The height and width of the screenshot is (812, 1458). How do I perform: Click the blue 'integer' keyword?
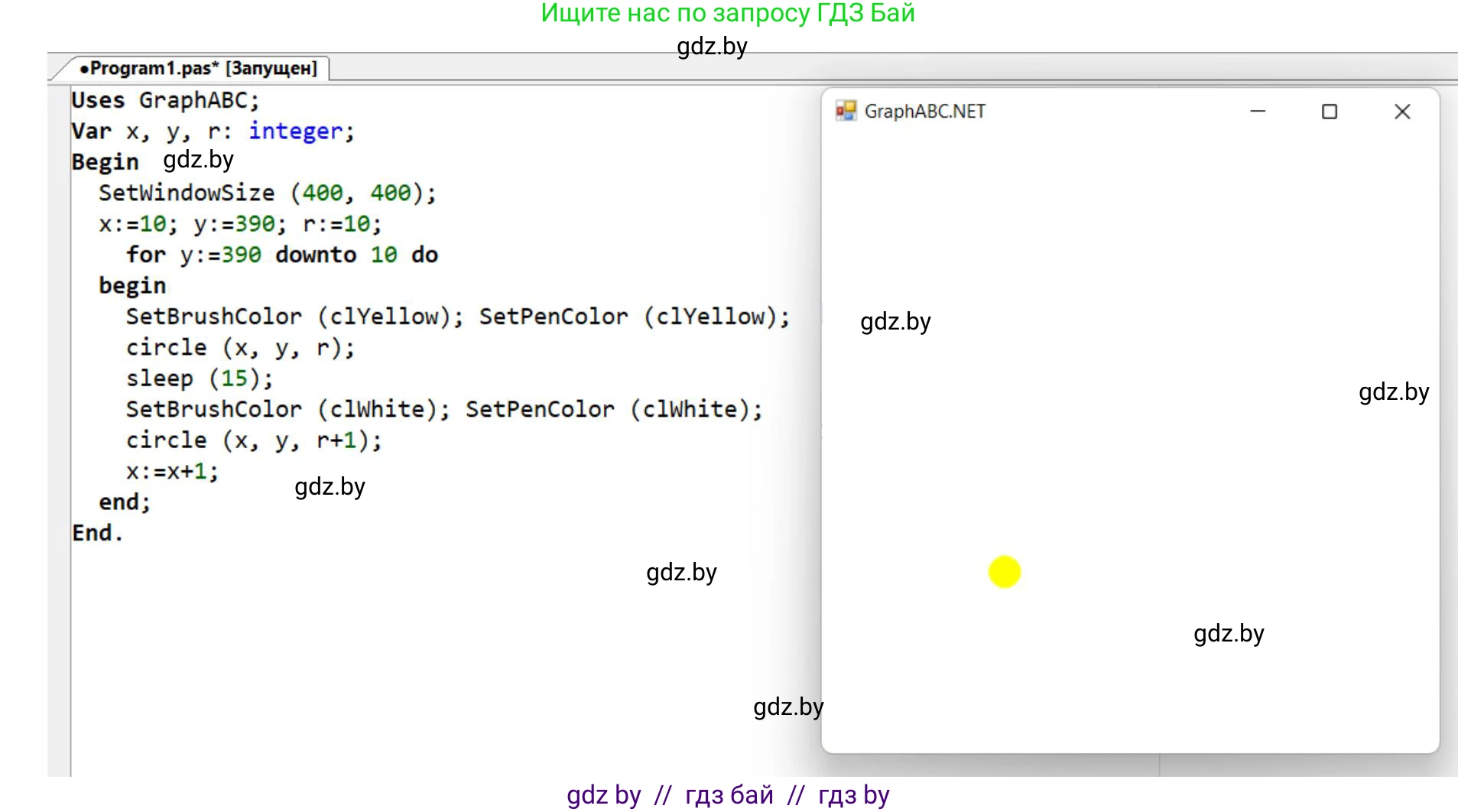(x=295, y=132)
